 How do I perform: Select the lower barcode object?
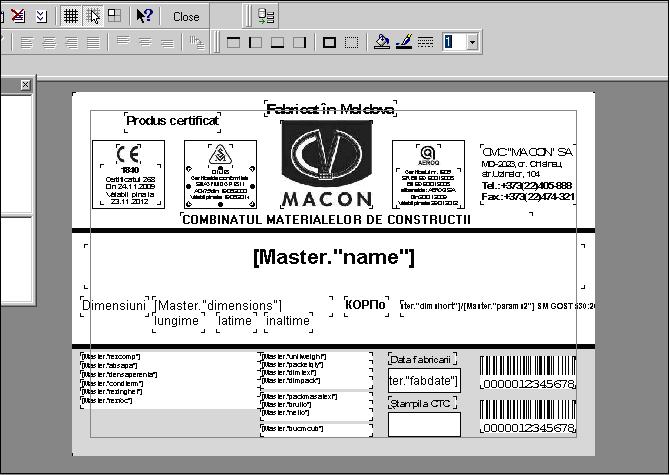(x=528, y=416)
